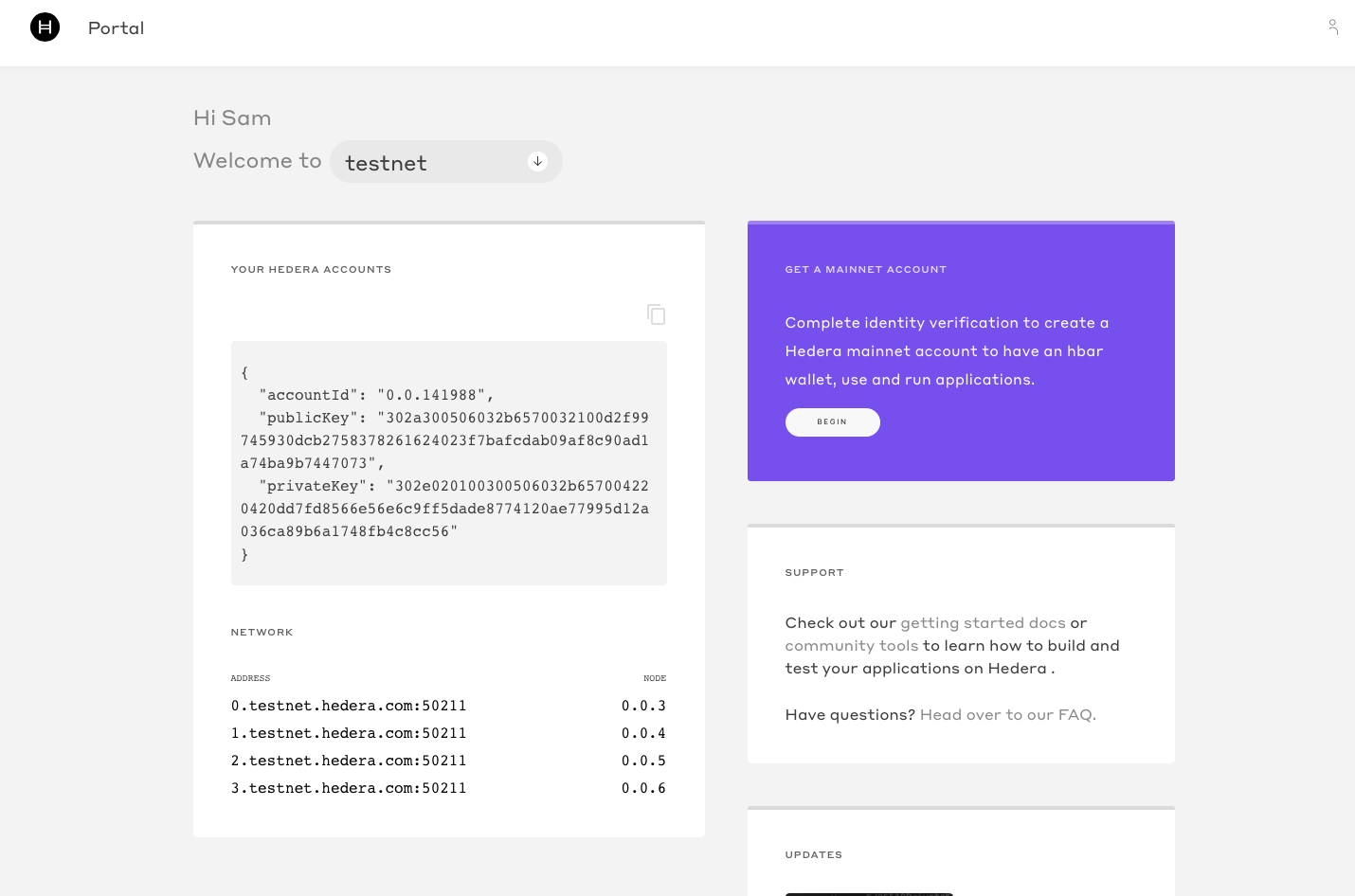This screenshot has width=1355, height=896.
Task: Click the 1.testnet.hedera.com:50211 address
Action: (x=349, y=733)
